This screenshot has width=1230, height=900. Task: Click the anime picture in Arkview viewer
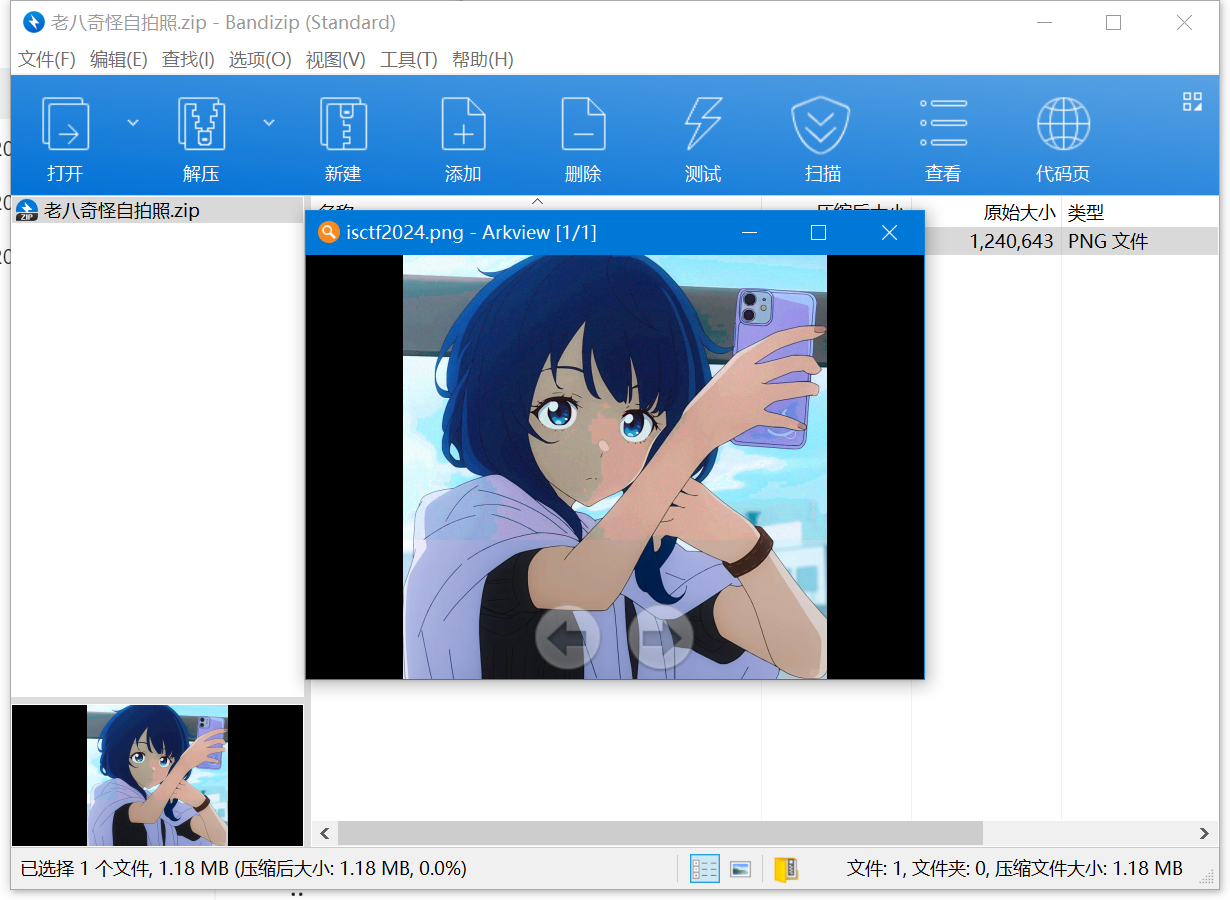click(x=615, y=467)
